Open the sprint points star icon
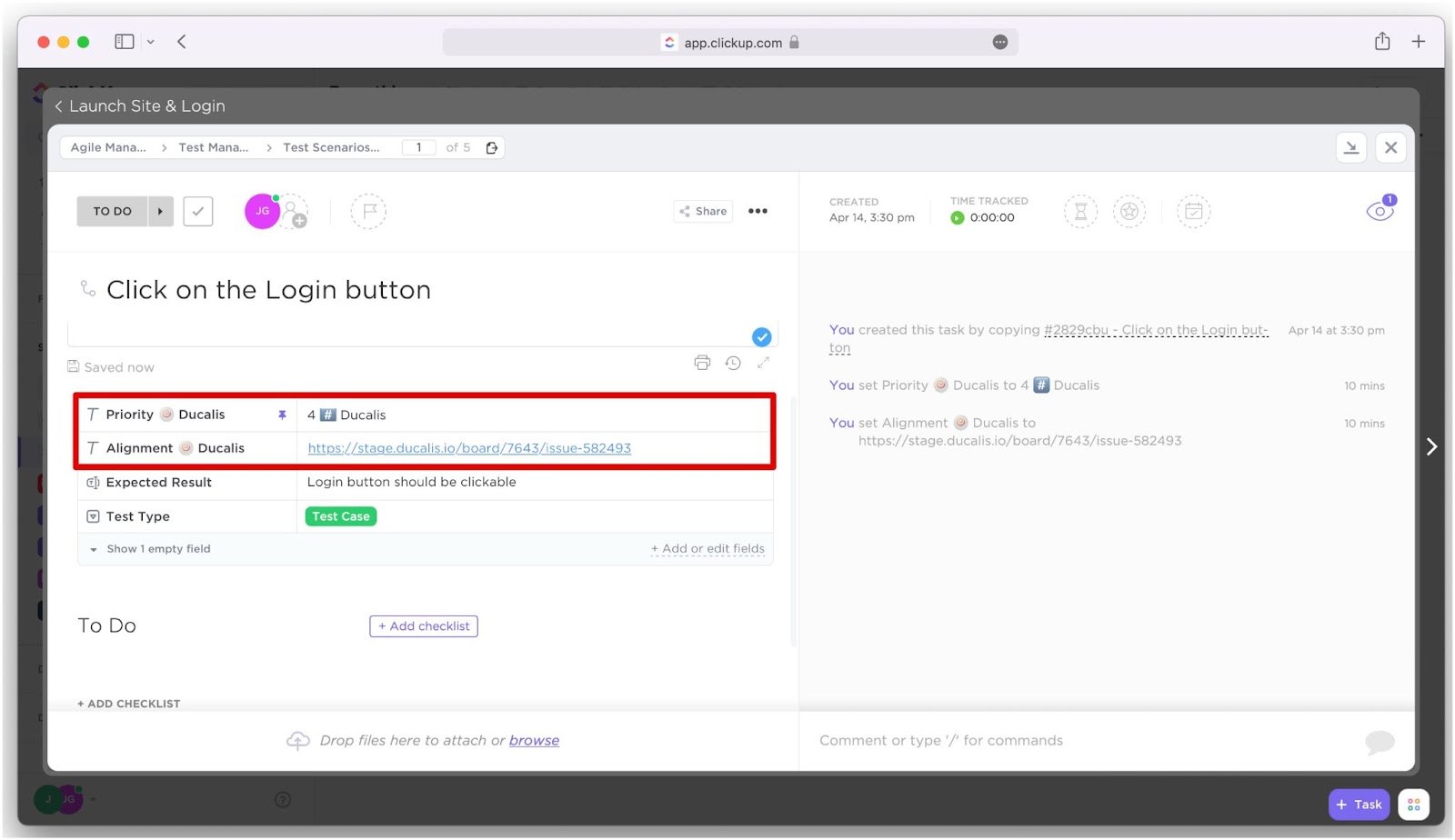 [x=1129, y=212]
